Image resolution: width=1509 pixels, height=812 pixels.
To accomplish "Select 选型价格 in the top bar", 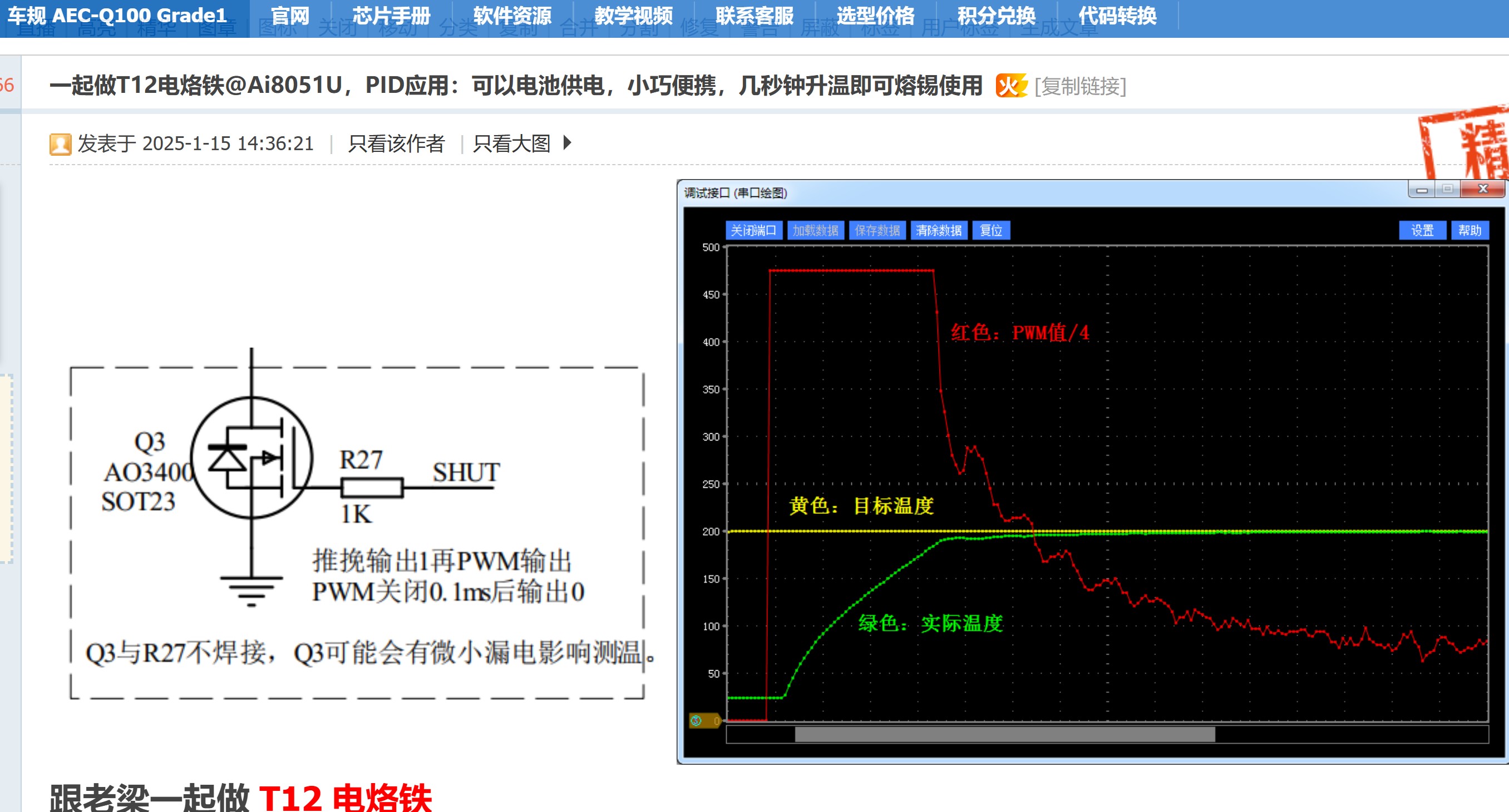I will point(875,16).
